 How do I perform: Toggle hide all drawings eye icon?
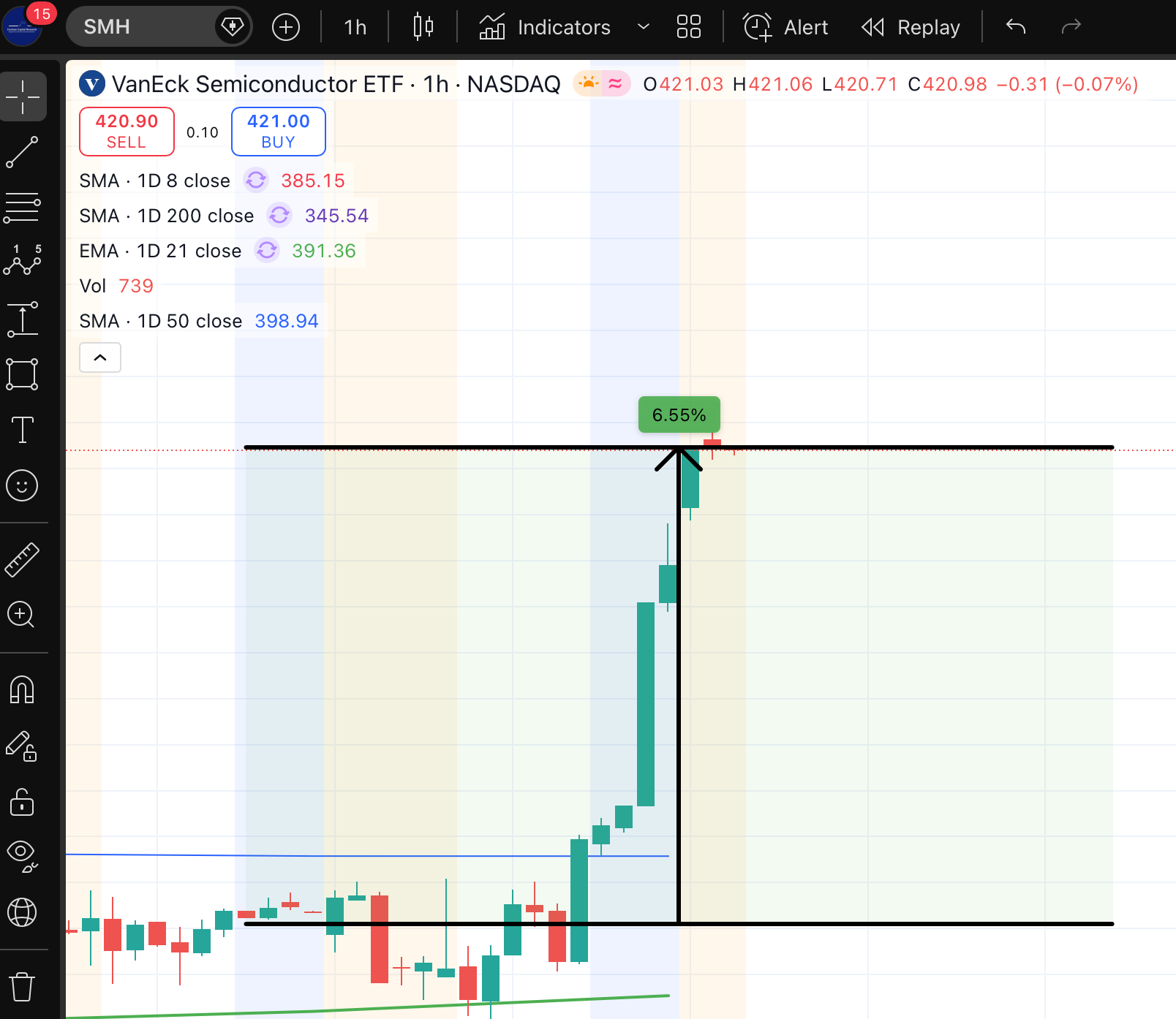23,857
